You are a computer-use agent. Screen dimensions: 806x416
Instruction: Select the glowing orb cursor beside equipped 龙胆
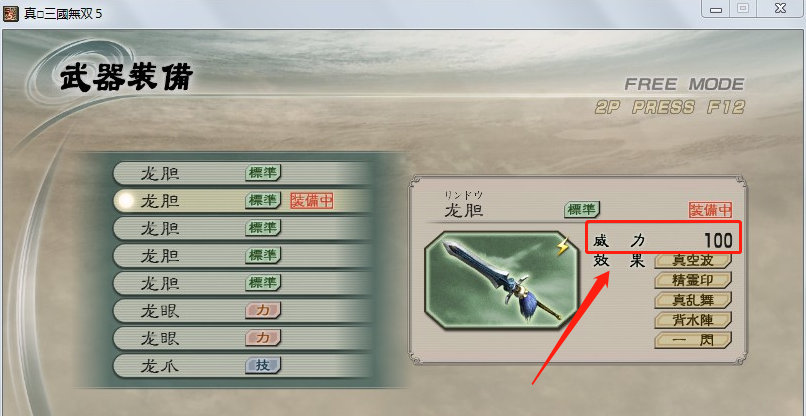click(123, 201)
